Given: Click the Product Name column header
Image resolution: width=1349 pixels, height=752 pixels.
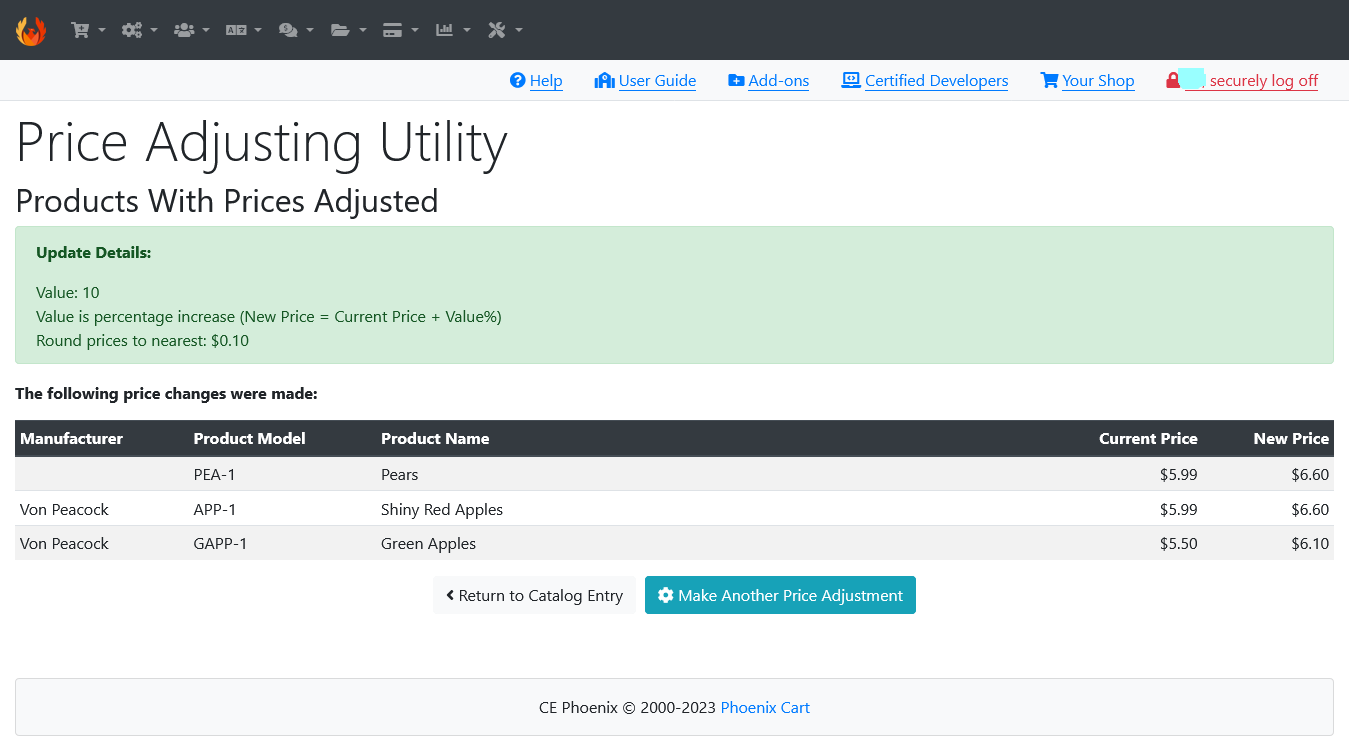Looking at the screenshot, I should 435,438.
